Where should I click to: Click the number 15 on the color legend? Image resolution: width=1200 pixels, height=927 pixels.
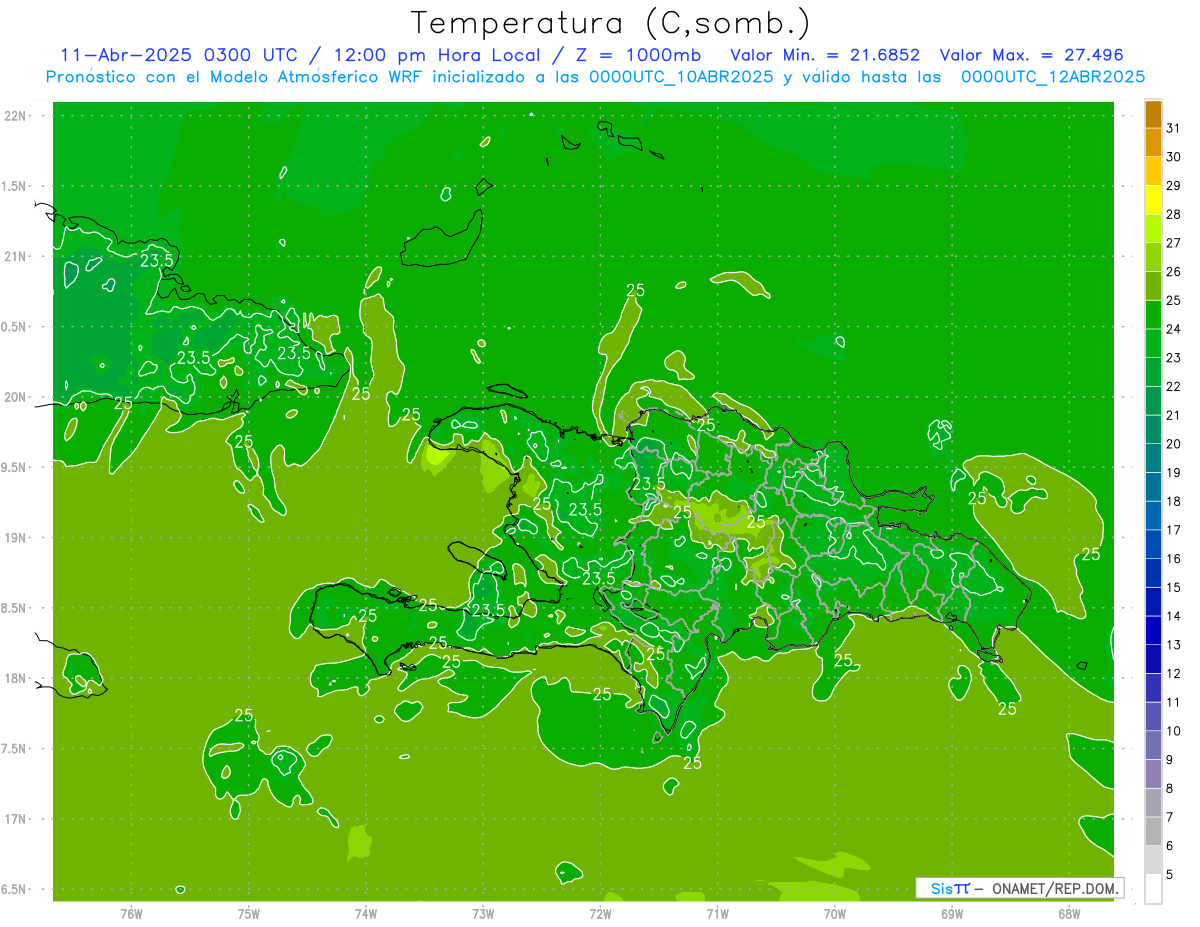(1173, 587)
